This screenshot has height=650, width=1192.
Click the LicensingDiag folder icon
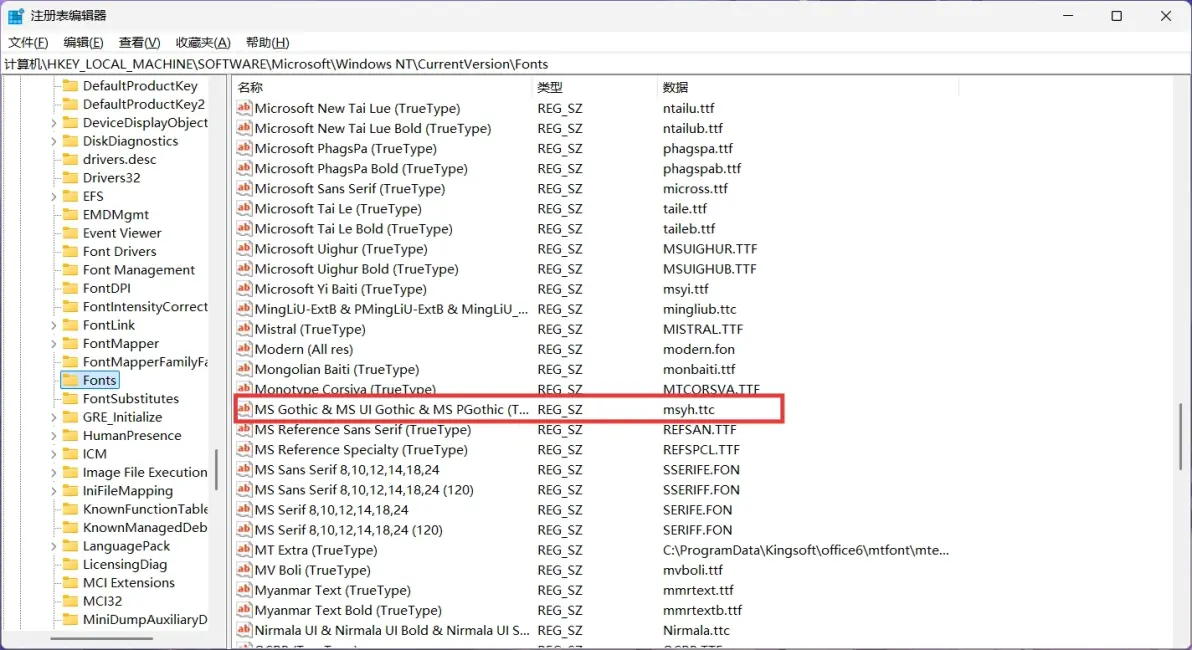click(x=70, y=564)
